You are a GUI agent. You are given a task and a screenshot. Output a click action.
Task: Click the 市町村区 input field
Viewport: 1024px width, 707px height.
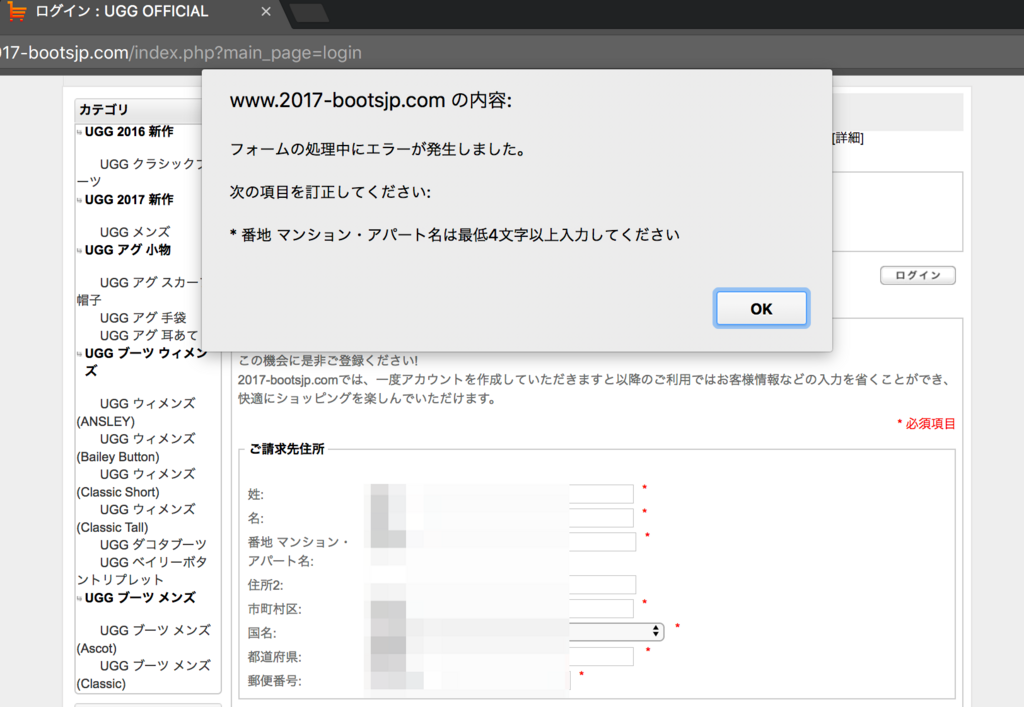click(502, 608)
